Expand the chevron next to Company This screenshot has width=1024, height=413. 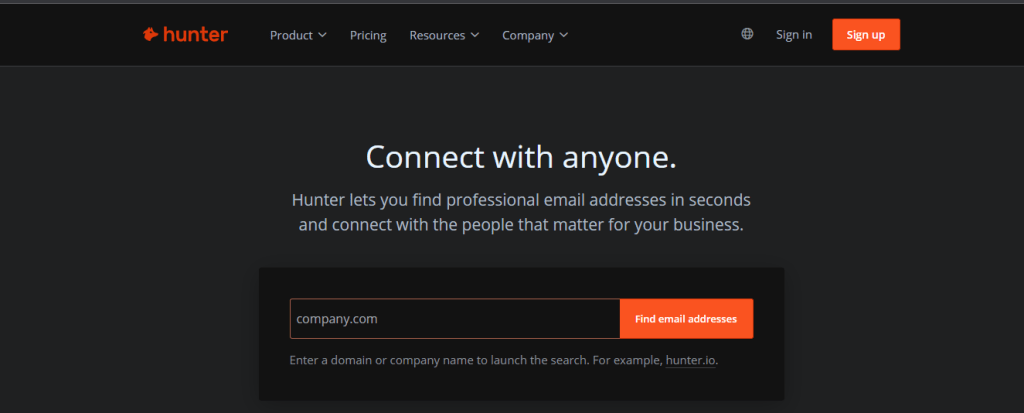click(564, 35)
